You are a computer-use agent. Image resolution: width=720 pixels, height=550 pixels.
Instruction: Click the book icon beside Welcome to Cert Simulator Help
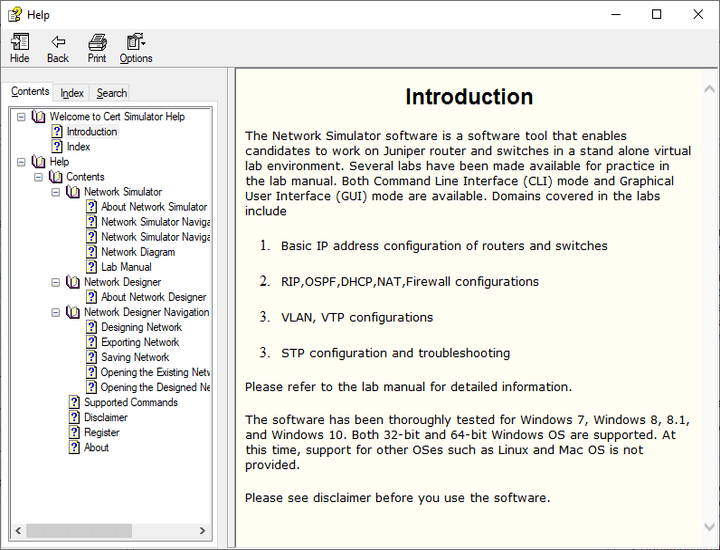pyautogui.click(x=39, y=117)
